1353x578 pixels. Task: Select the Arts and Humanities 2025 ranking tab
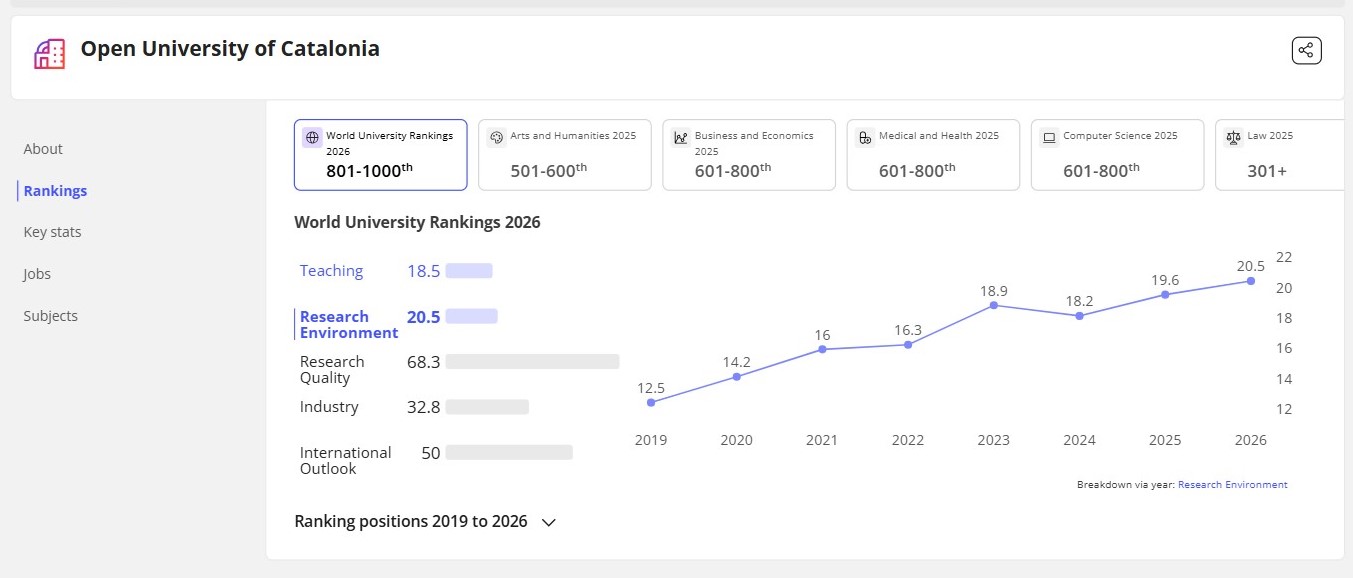[x=564, y=154]
